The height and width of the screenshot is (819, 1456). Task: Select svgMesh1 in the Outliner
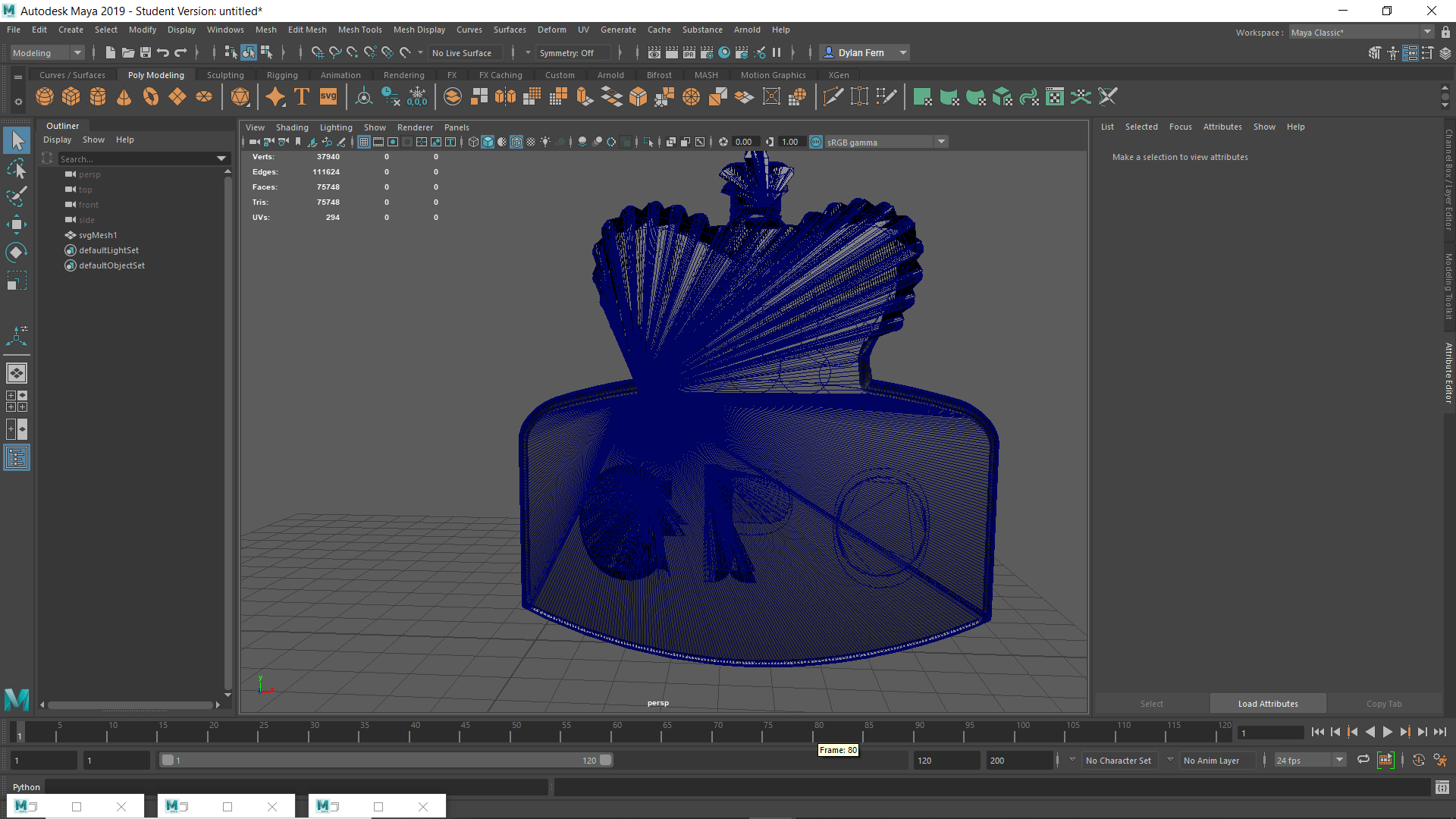(98, 235)
